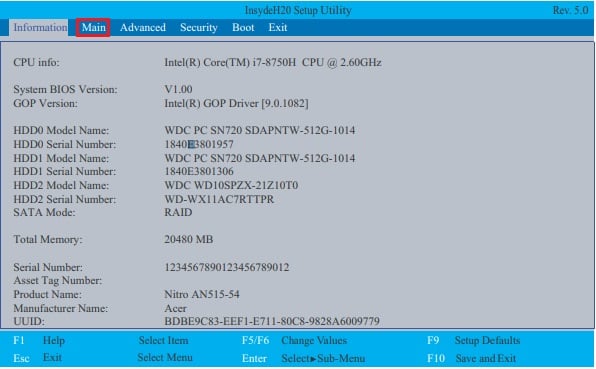Click the F5/F6 Change Values hint

point(294,340)
